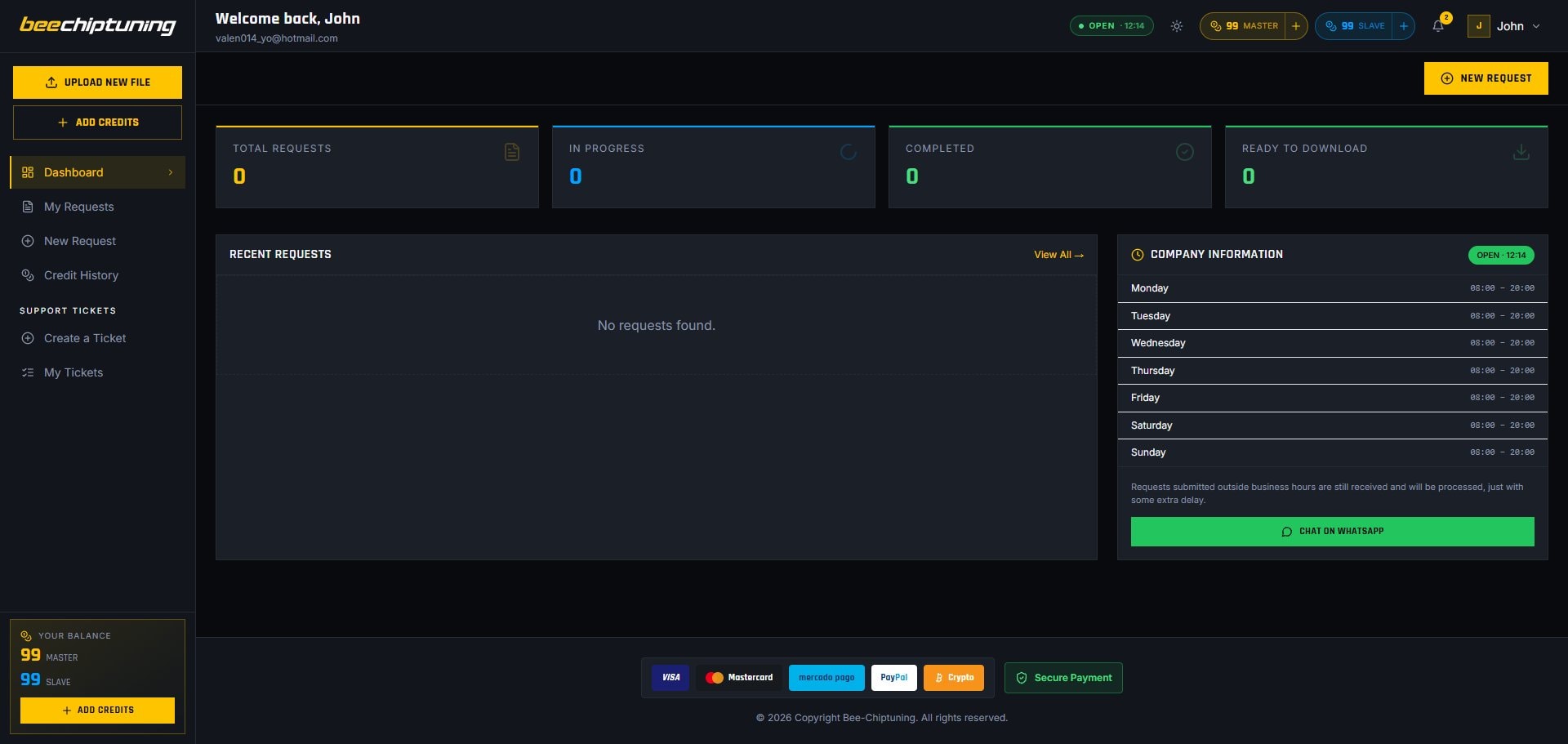Click the J avatar badge
1568x744 pixels.
point(1478,26)
